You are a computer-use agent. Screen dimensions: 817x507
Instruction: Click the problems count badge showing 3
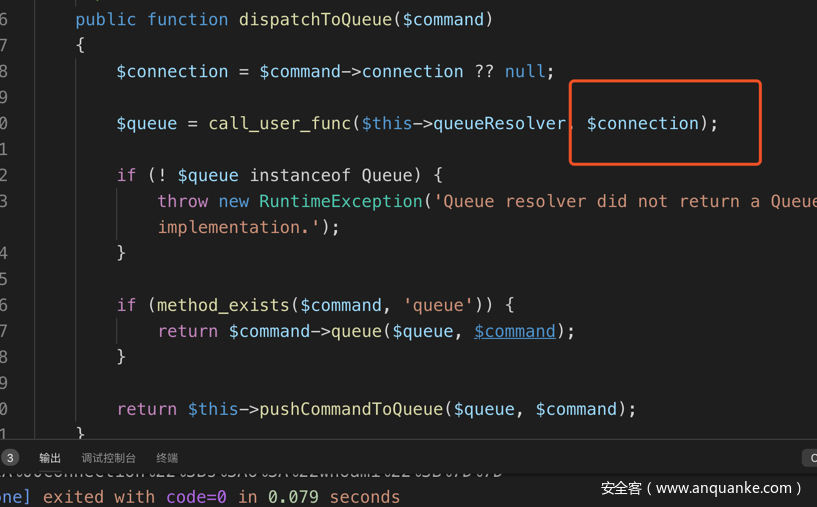(9, 458)
